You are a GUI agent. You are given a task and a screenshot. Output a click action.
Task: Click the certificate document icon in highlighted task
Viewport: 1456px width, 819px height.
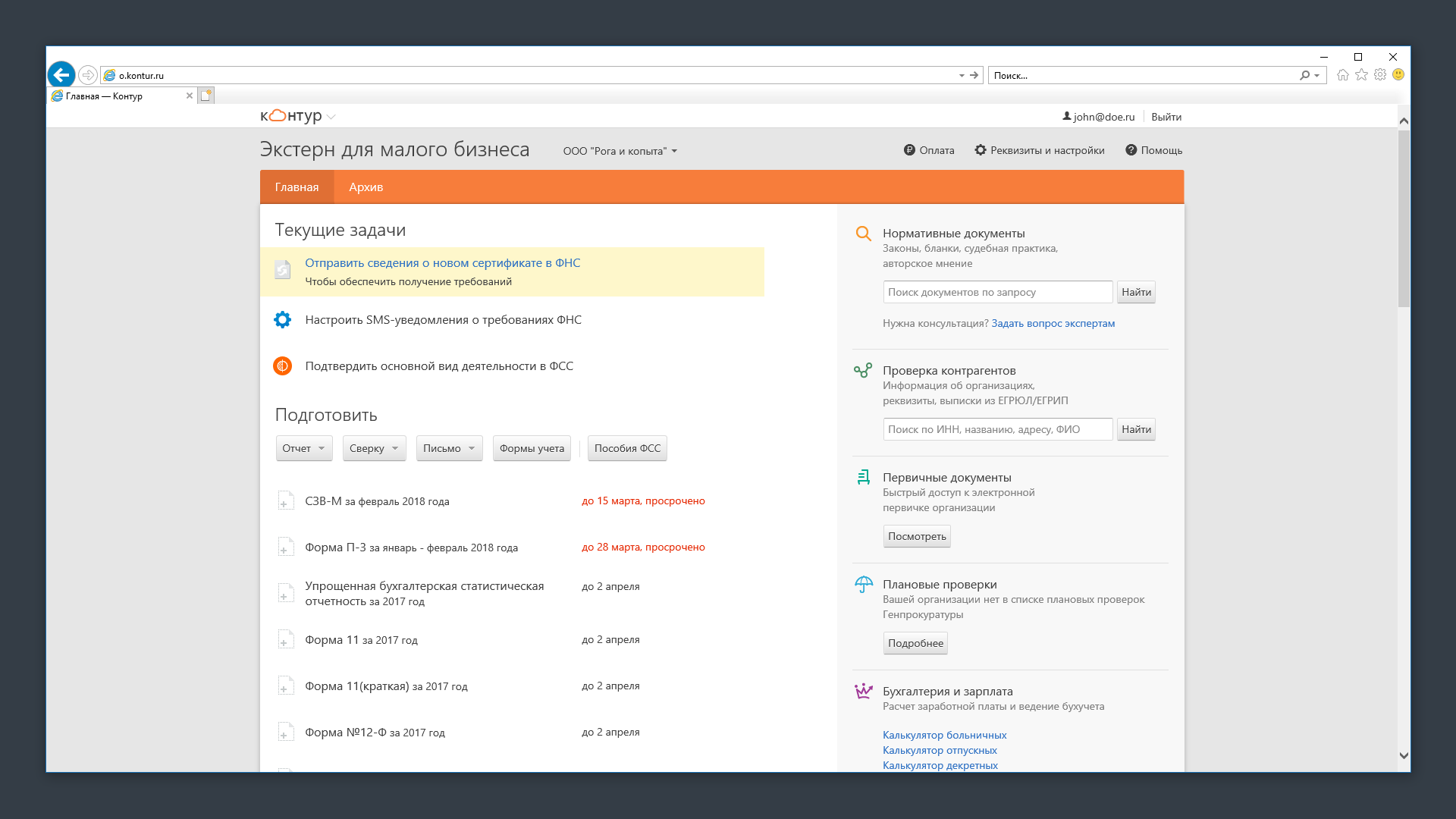282,270
